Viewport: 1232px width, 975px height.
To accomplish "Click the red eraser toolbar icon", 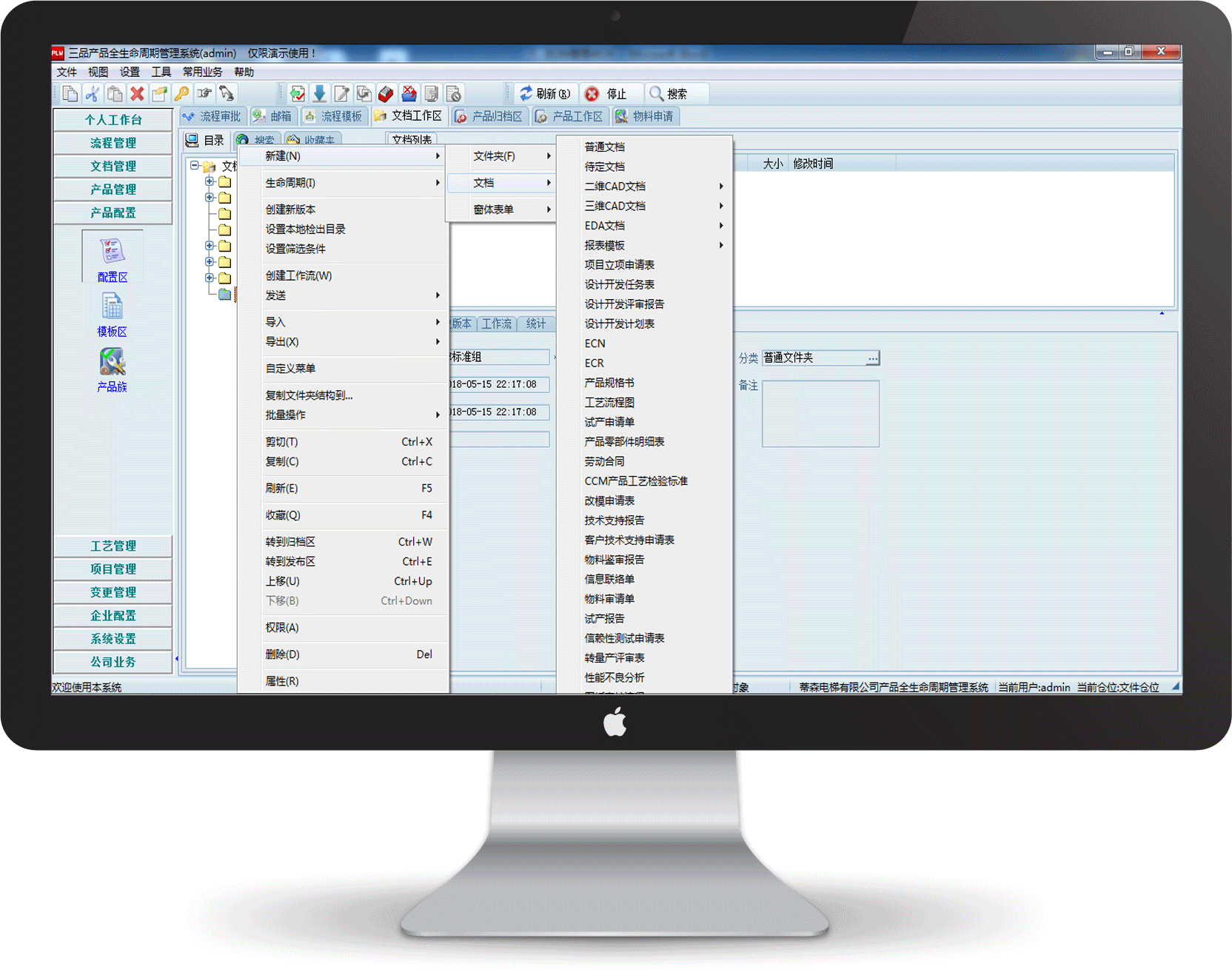I will coord(386,94).
